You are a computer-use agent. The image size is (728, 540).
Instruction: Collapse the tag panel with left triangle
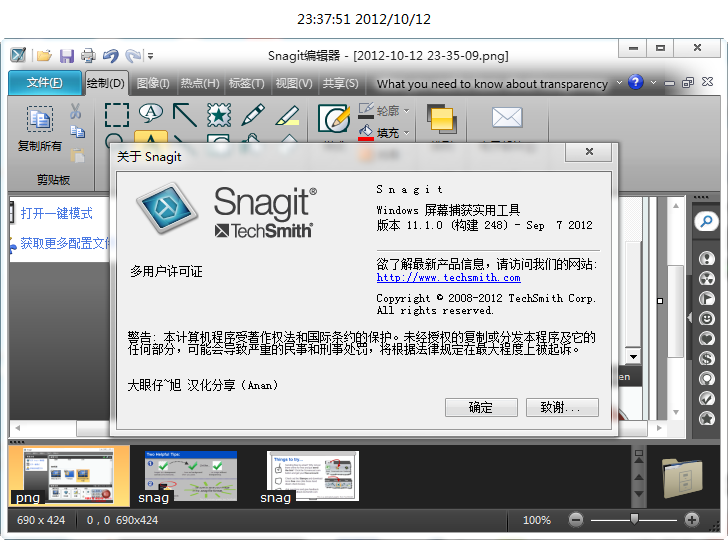689,318
